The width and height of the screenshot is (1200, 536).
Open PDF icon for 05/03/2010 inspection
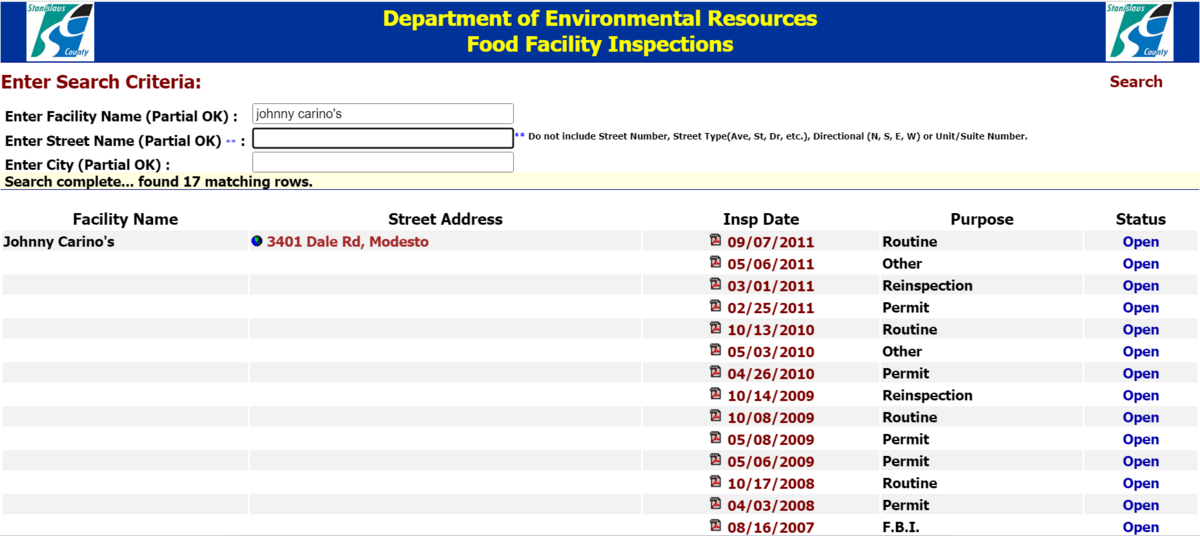[x=715, y=350]
